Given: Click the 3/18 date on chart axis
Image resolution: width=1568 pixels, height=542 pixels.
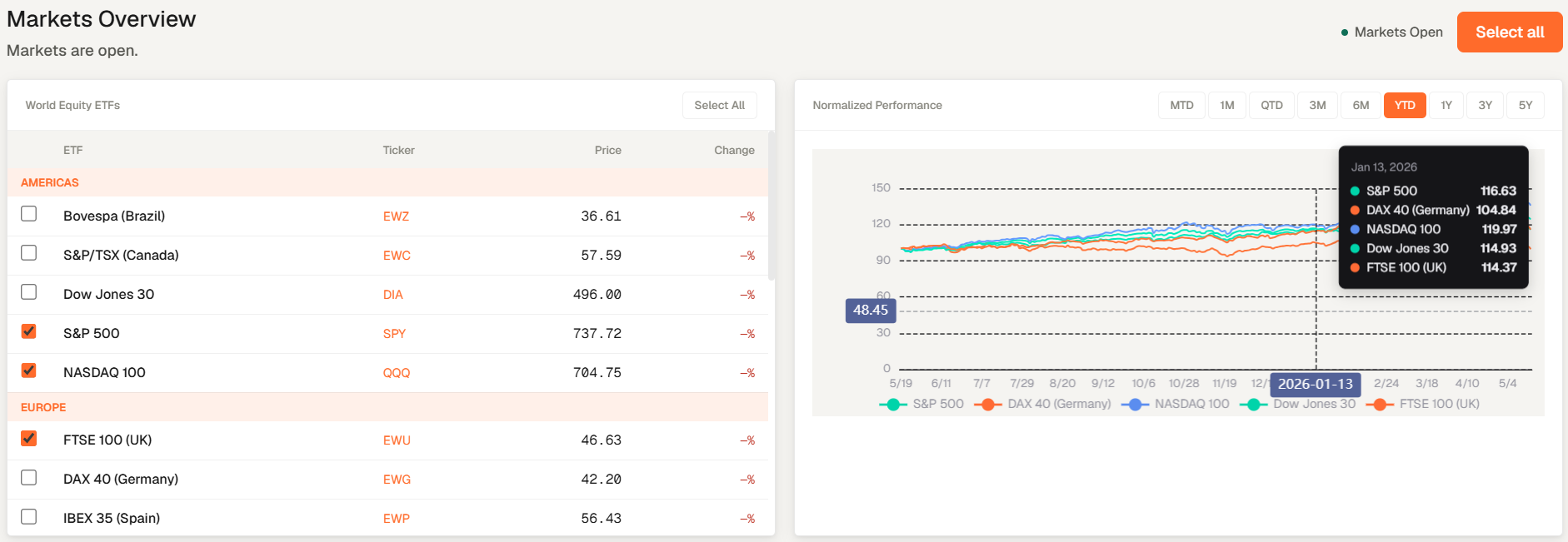Looking at the screenshot, I should point(1426,384).
